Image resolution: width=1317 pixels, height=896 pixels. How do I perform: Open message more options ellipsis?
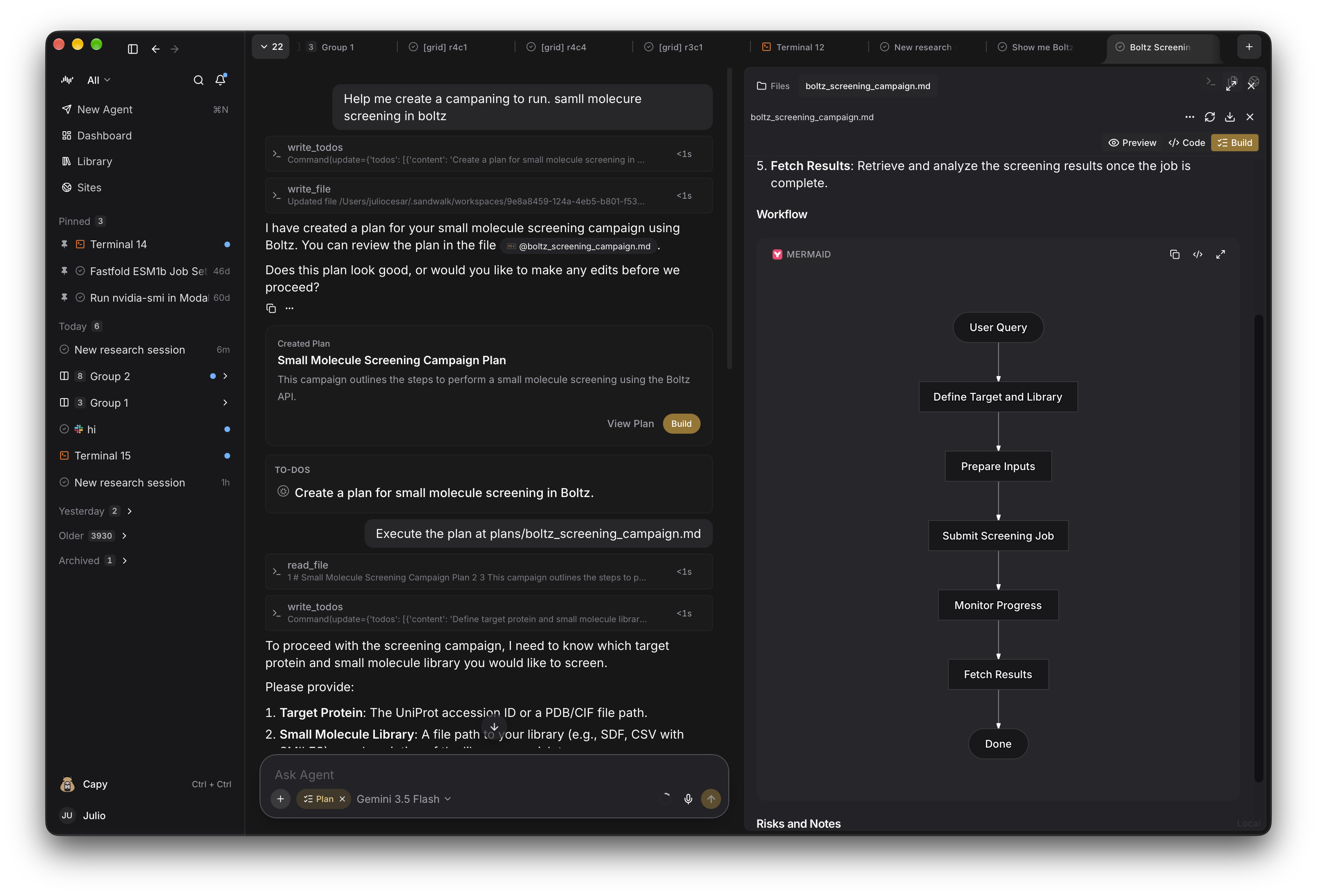coord(289,308)
